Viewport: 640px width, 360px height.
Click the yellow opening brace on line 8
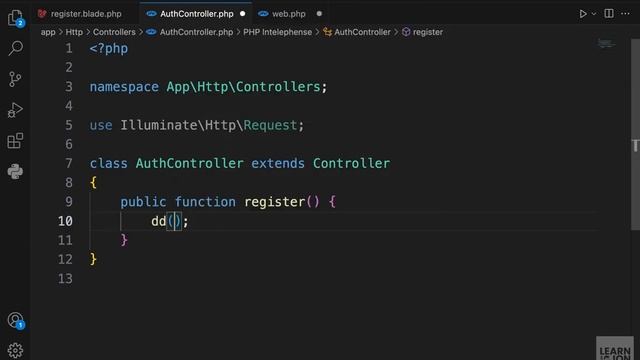[x=93, y=182]
